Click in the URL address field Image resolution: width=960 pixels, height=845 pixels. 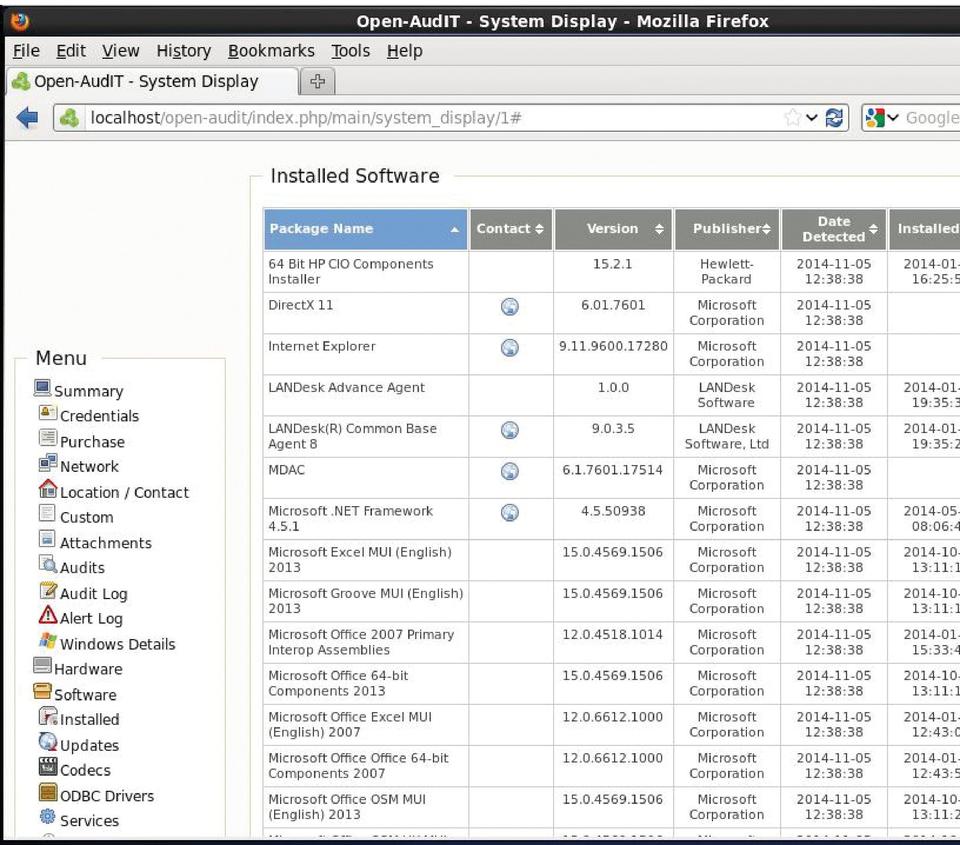tap(430, 118)
